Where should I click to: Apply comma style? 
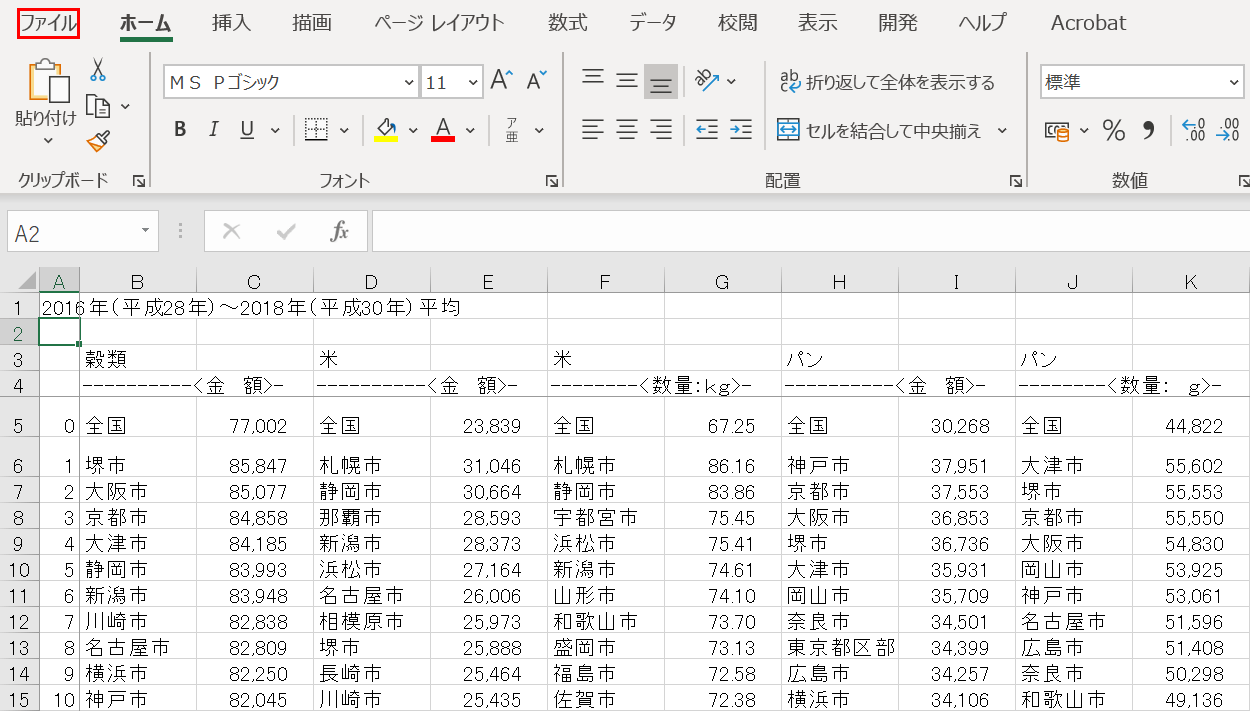[1148, 130]
